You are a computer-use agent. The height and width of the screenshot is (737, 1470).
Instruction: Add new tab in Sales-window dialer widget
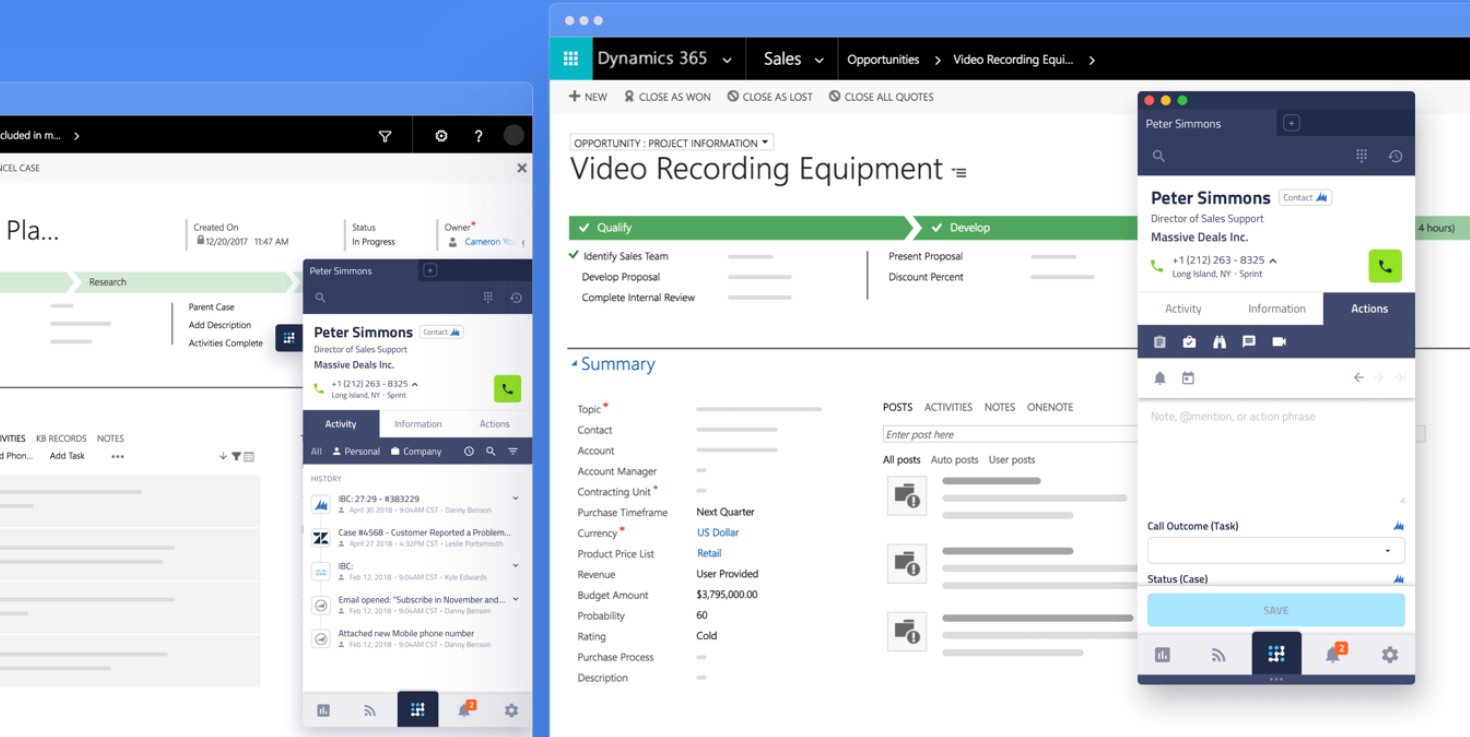click(1291, 123)
